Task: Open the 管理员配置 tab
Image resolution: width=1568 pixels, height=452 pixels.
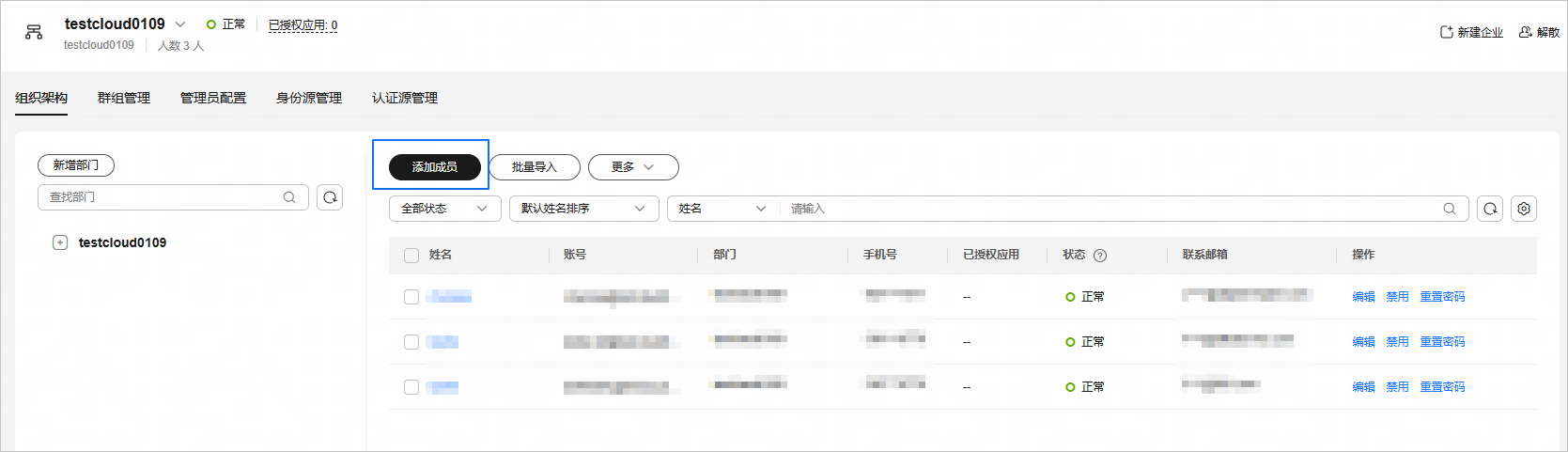Action: [x=213, y=98]
